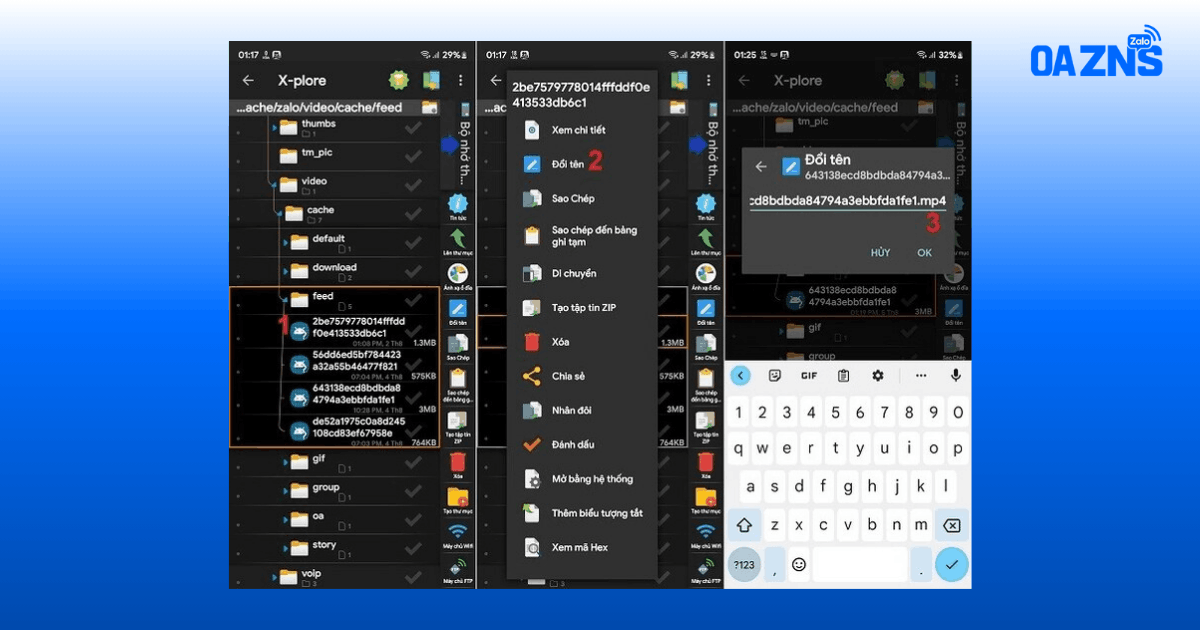The image size is (1200, 630).
Task: Tap the Tin tức info icon in left screenshot sidebar
Action: [458, 203]
